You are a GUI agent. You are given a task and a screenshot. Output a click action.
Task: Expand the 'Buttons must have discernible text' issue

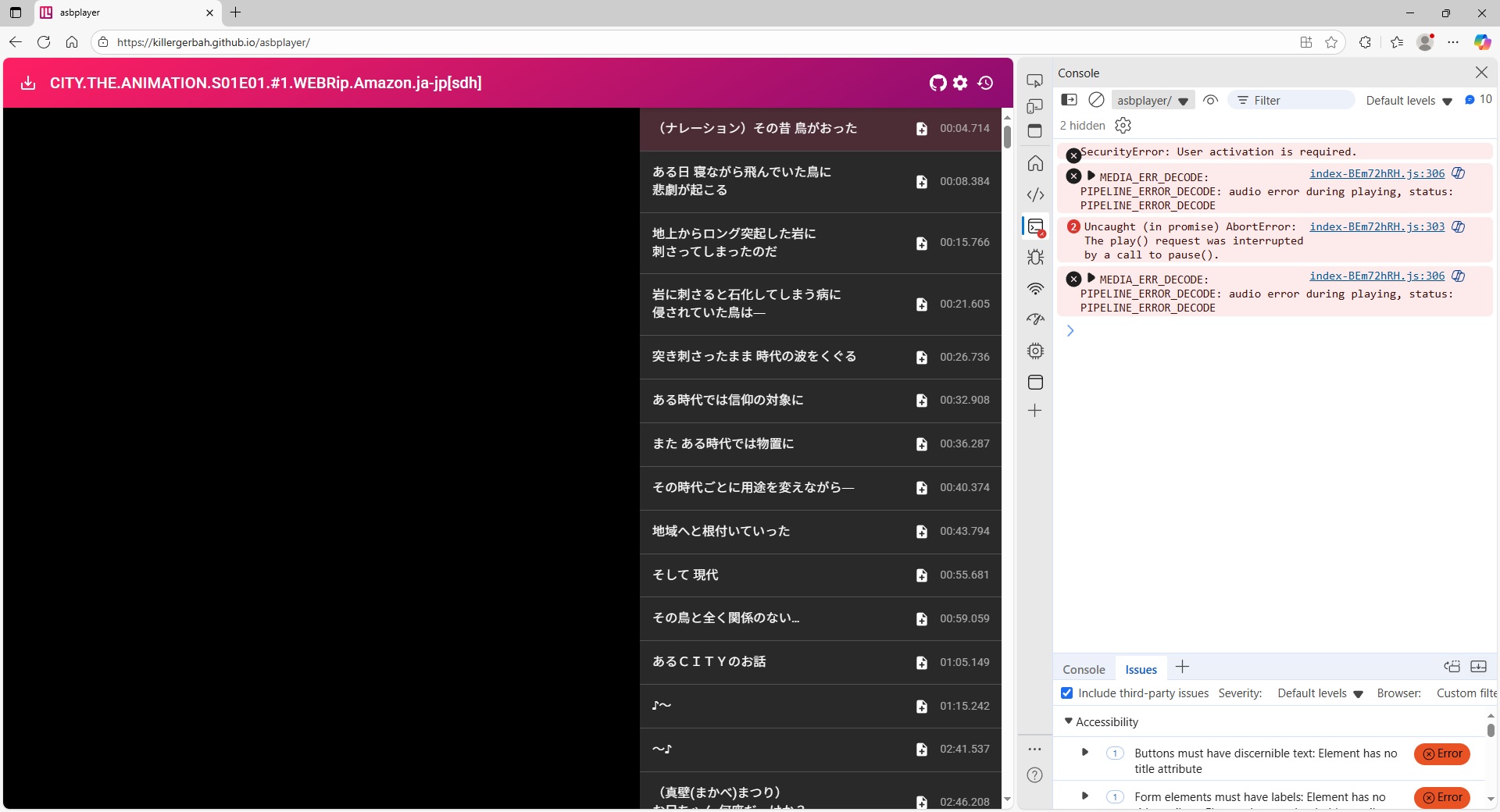pos(1085,753)
